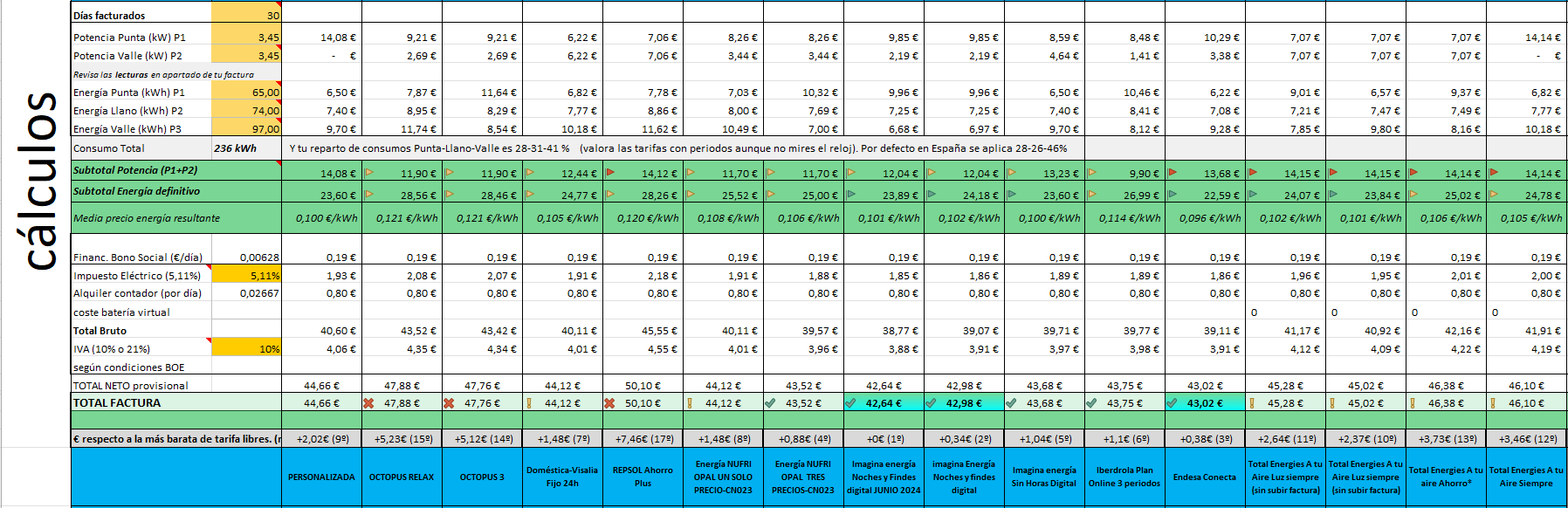This screenshot has height=508, width=1568.
Task: Click the green check beside 42,98 €
Action: (931, 403)
